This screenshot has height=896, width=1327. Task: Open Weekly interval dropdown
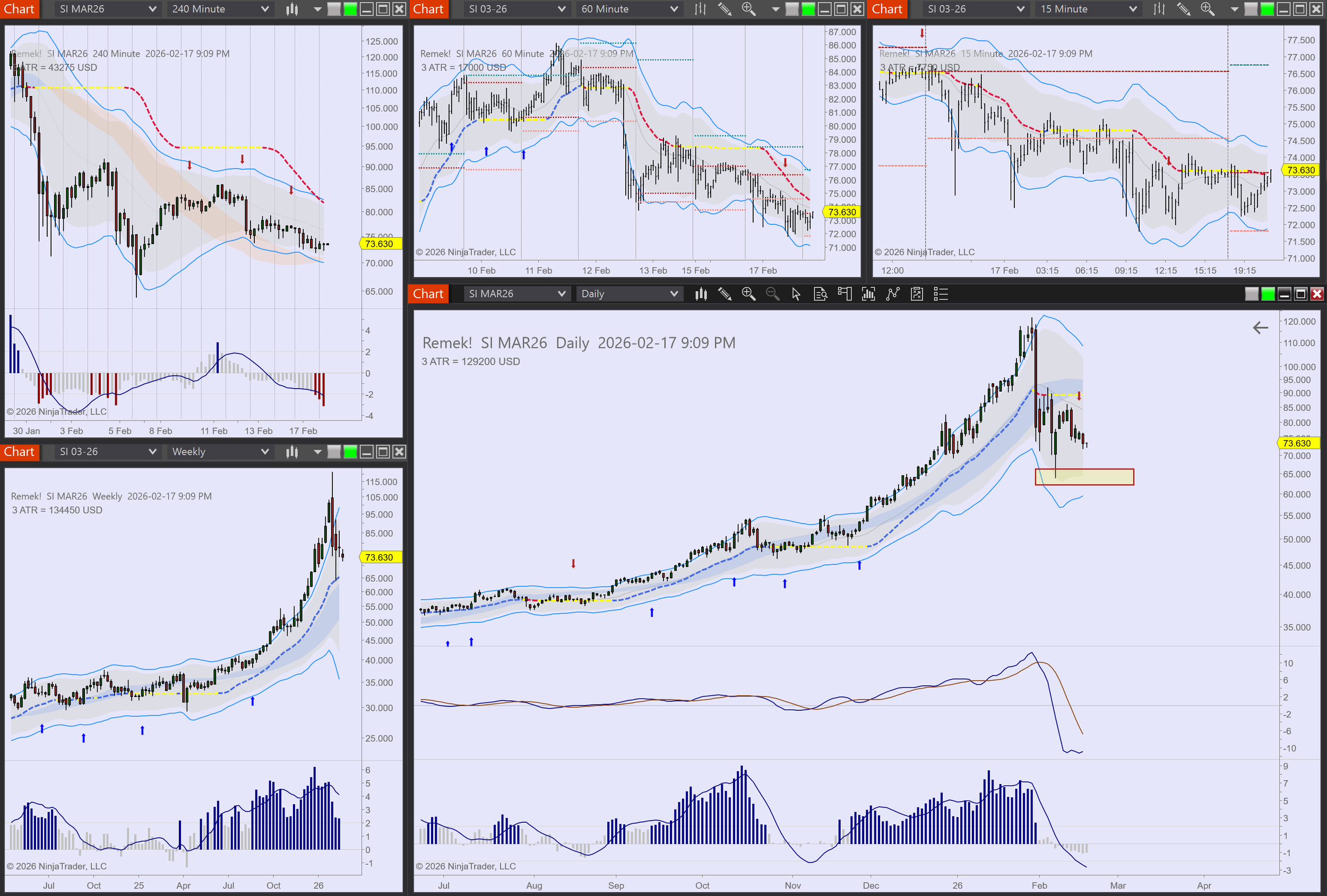point(220,452)
